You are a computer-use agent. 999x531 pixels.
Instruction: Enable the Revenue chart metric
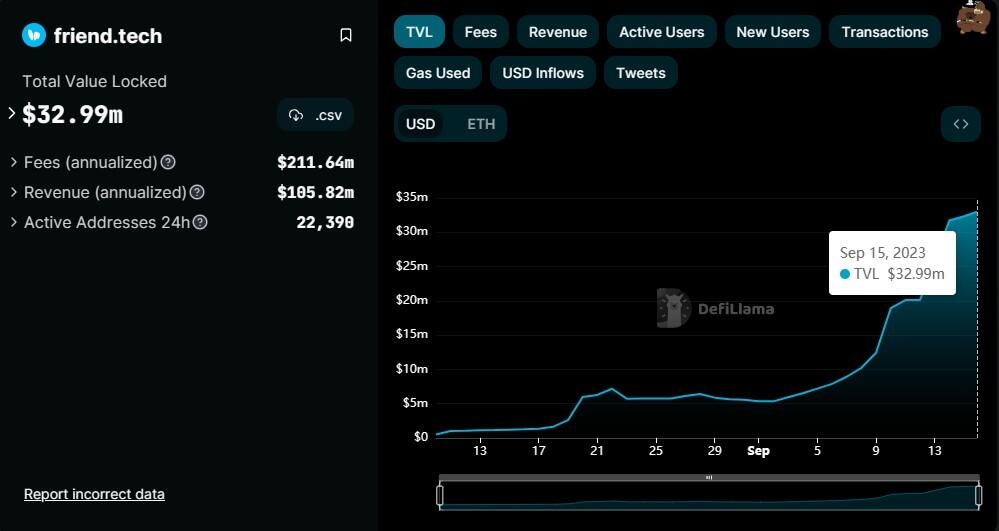(x=557, y=32)
